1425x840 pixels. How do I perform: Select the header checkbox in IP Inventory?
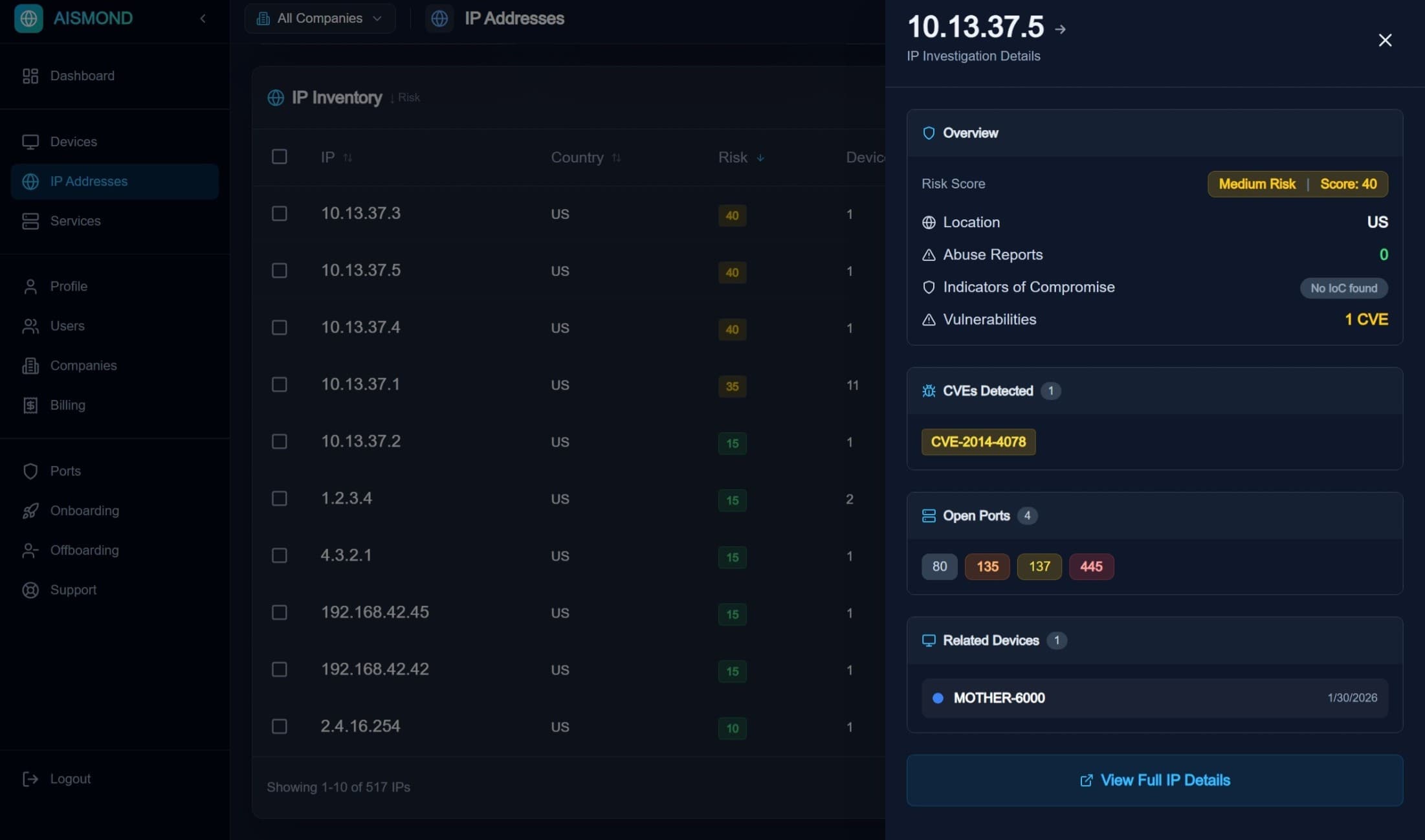coord(280,157)
